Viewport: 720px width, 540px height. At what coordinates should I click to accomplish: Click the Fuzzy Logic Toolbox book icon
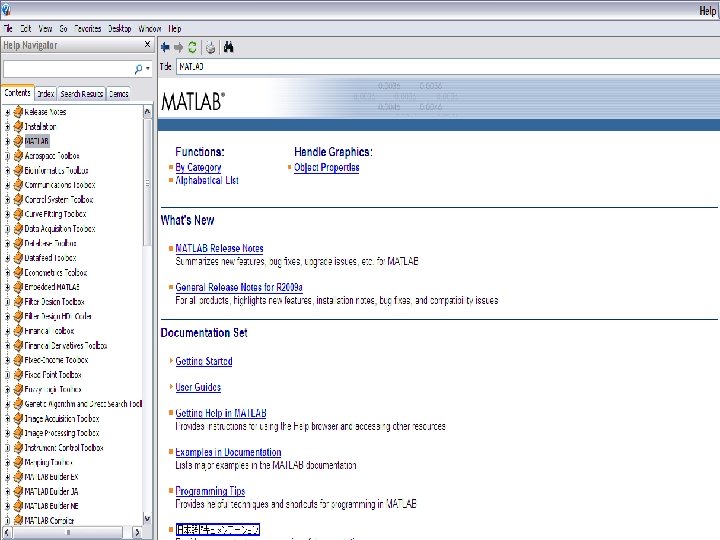18,389
